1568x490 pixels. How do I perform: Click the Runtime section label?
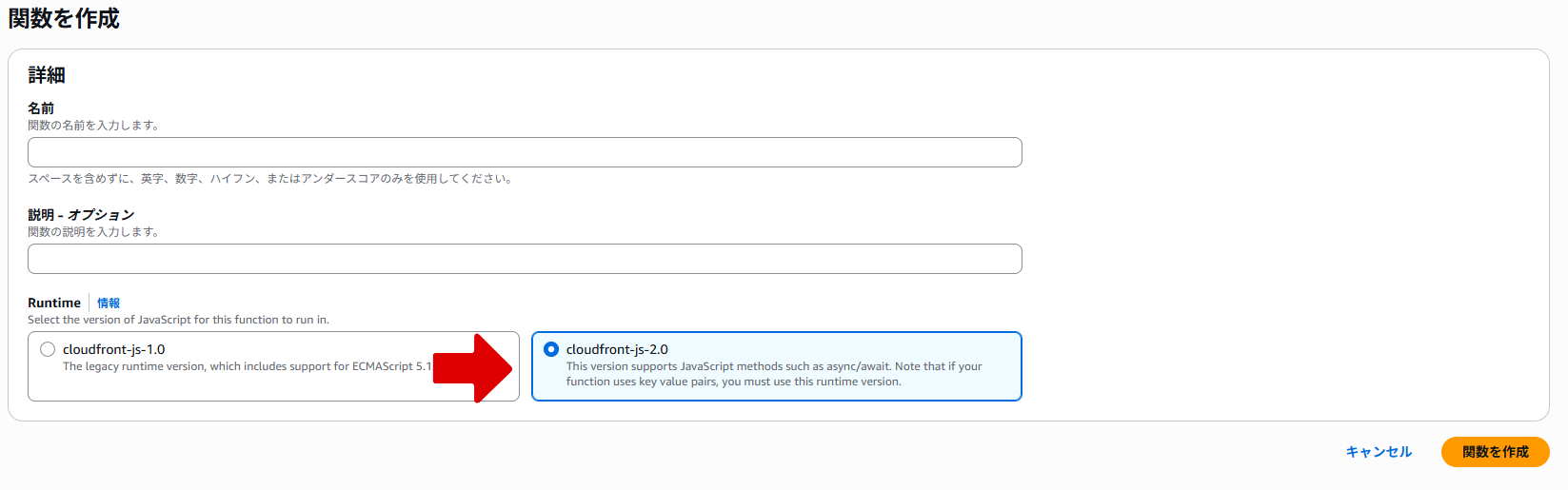pyautogui.click(x=54, y=304)
